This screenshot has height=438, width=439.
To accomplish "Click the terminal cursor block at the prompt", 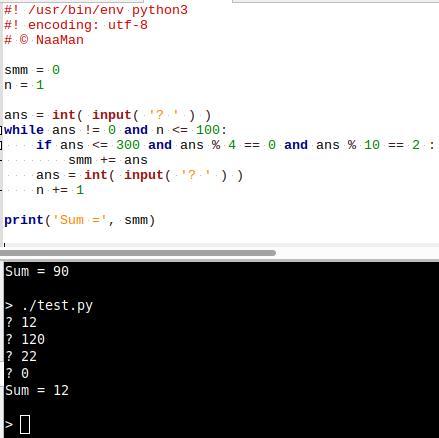I will [x=25, y=424].
